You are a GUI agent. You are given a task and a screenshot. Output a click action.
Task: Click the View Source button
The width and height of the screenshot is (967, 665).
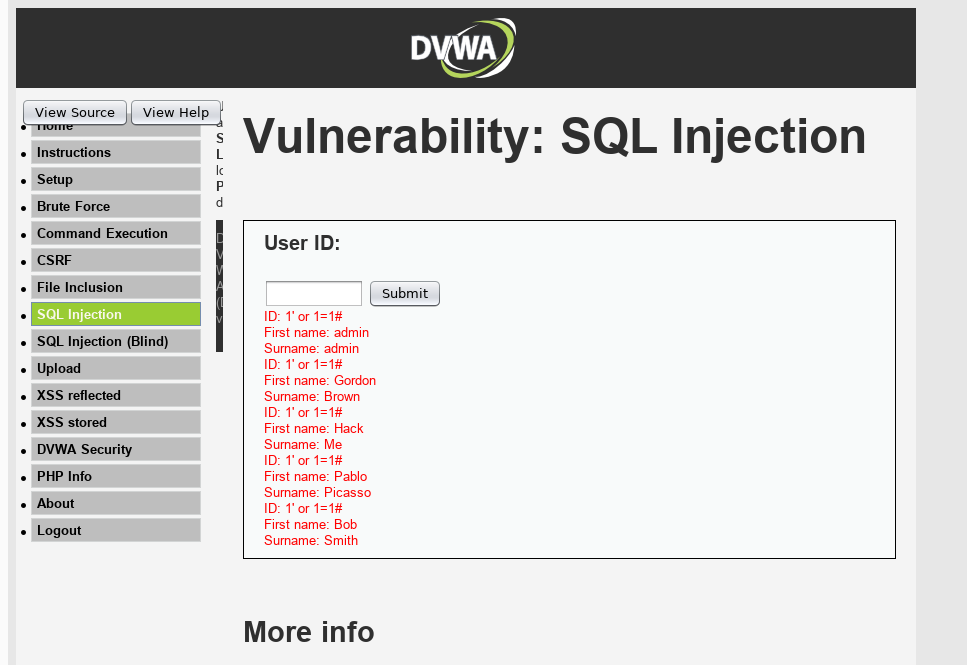74,112
